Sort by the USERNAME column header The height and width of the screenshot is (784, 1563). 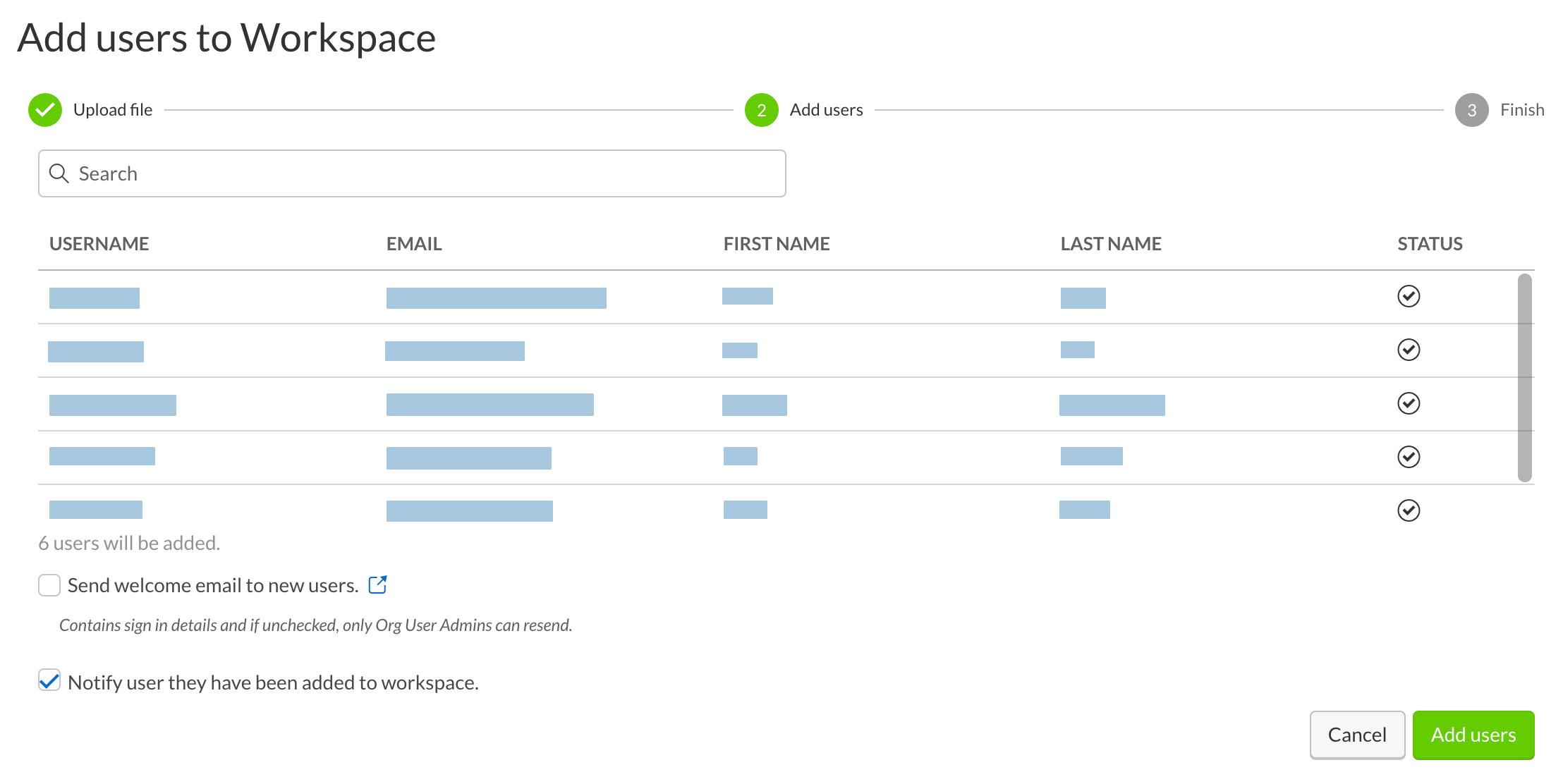click(99, 243)
